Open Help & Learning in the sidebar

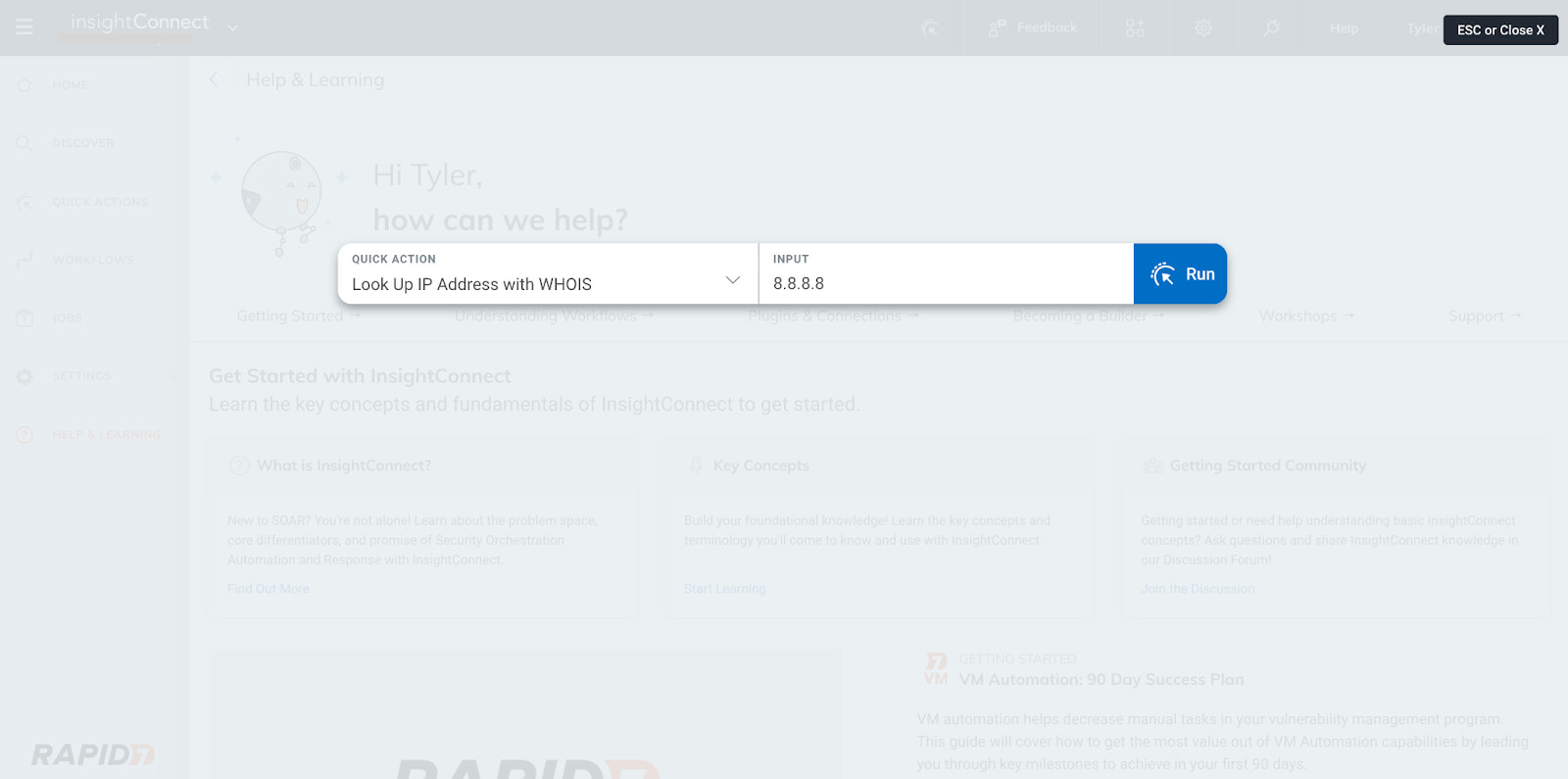click(x=106, y=435)
